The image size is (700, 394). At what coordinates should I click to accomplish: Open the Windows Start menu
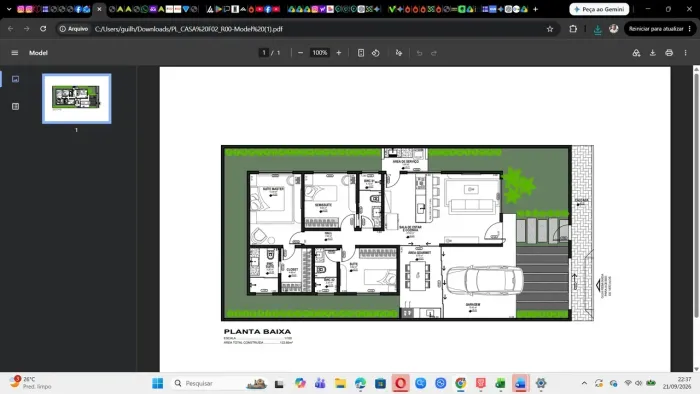coord(158,383)
